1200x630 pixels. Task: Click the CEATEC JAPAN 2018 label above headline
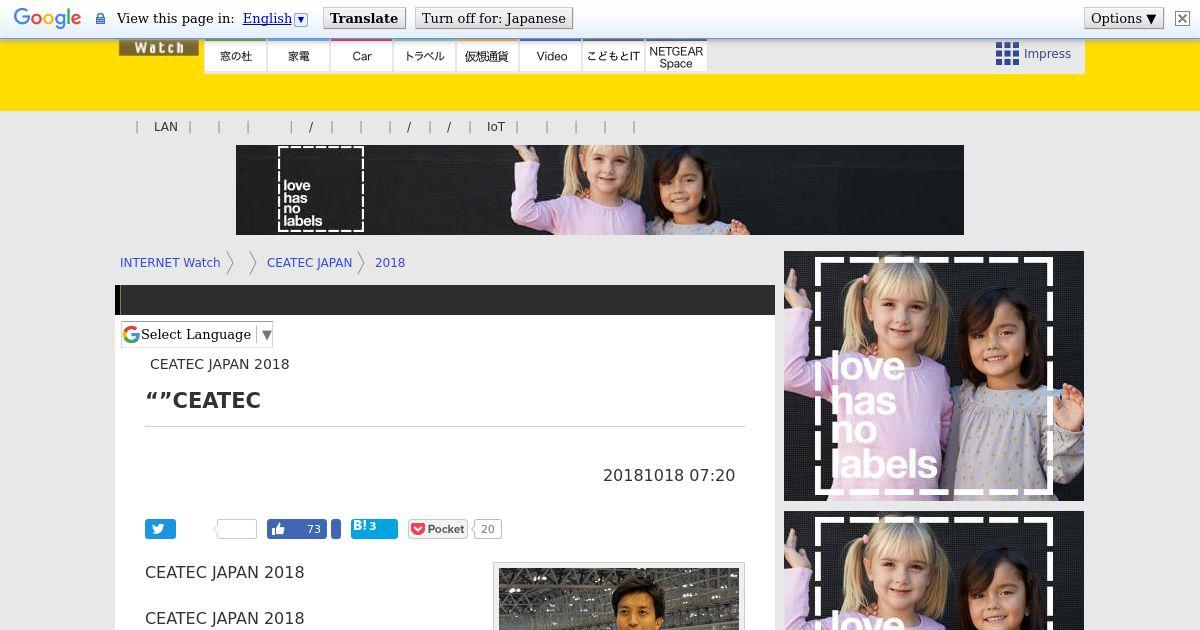pyautogui.click(x=220, y=364)
